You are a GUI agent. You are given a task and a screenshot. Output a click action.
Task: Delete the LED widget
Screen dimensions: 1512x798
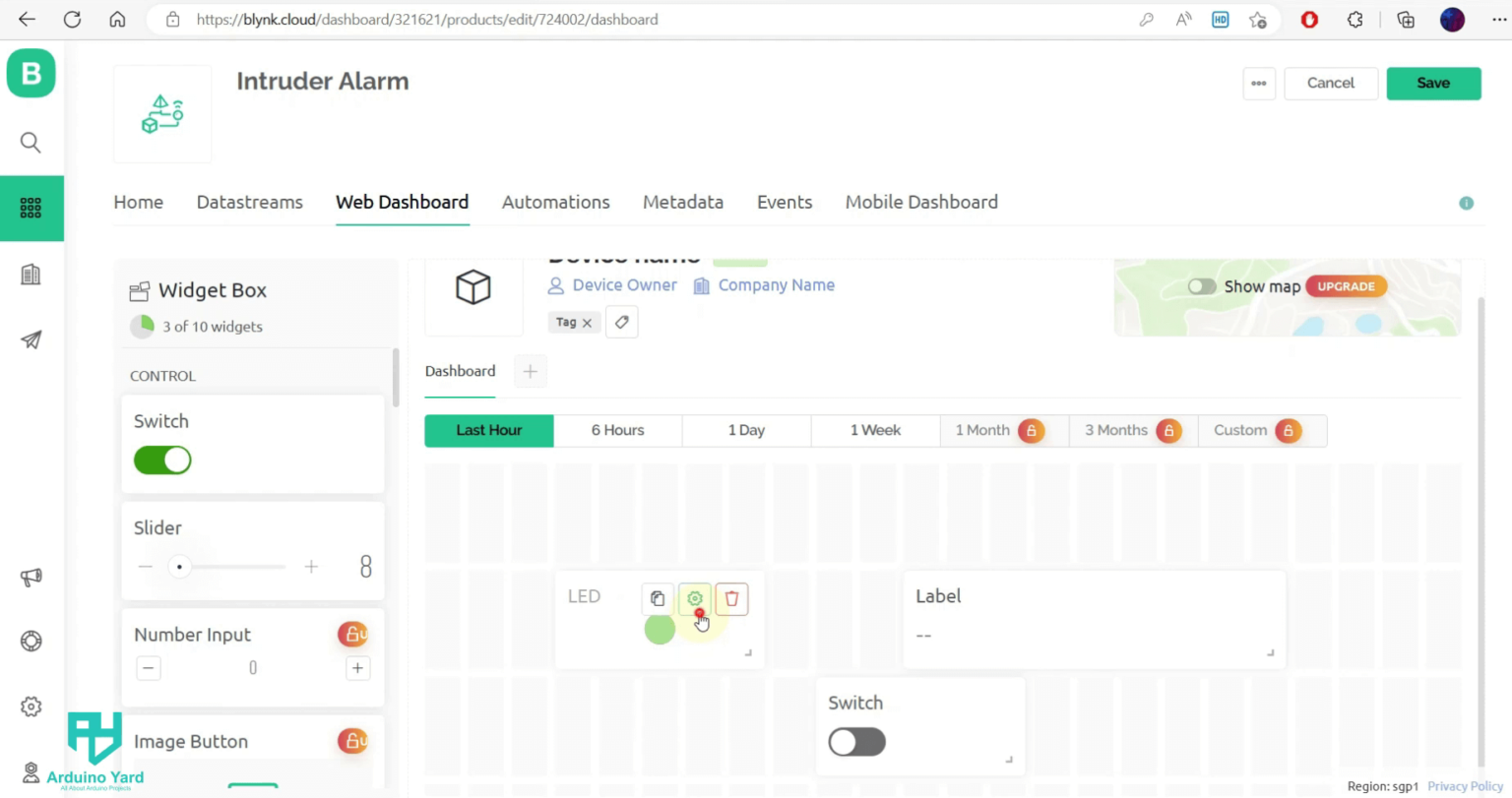pyautogui.click(x=731, y=598)
